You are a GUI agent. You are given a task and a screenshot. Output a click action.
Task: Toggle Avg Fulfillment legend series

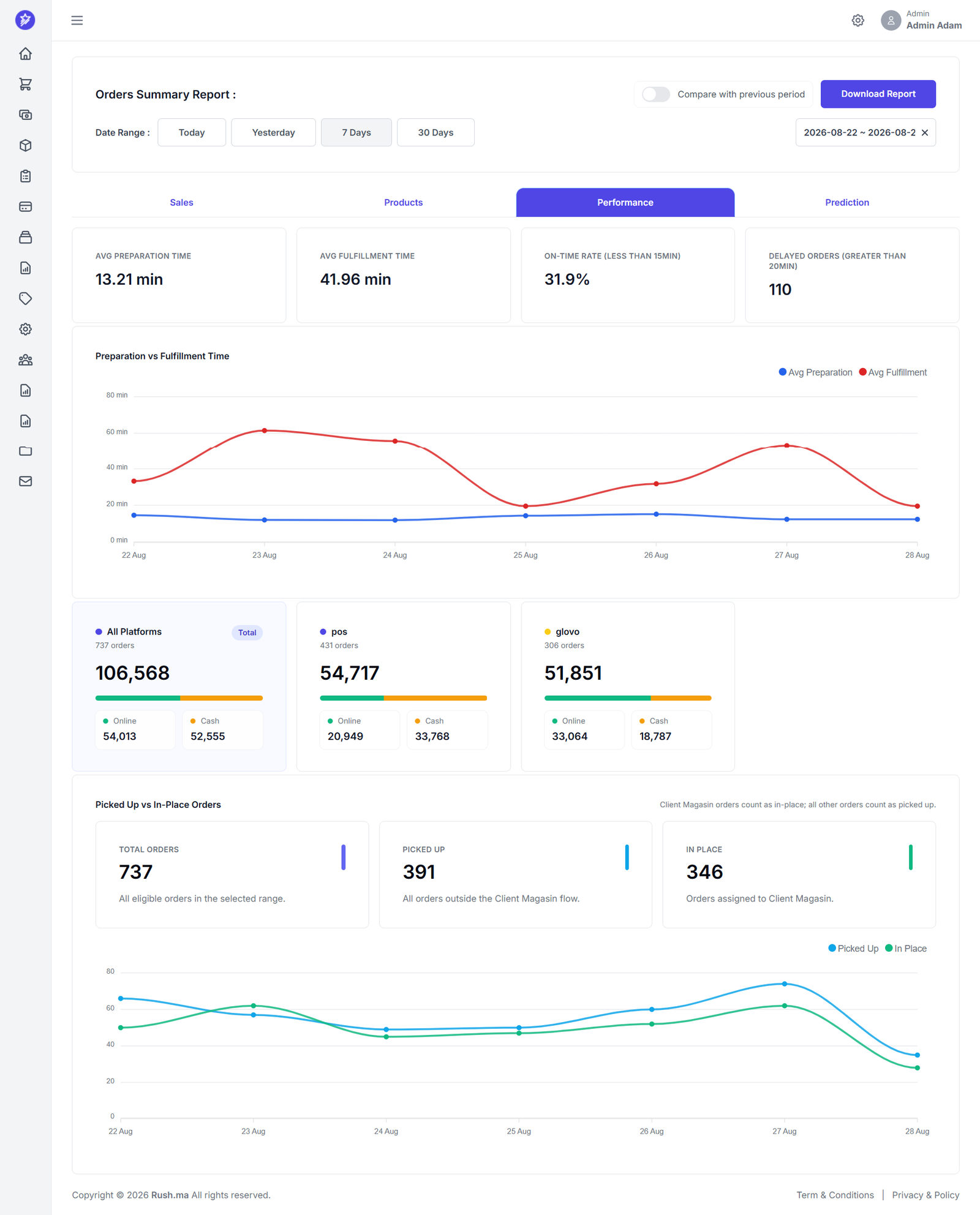[893, 372]
